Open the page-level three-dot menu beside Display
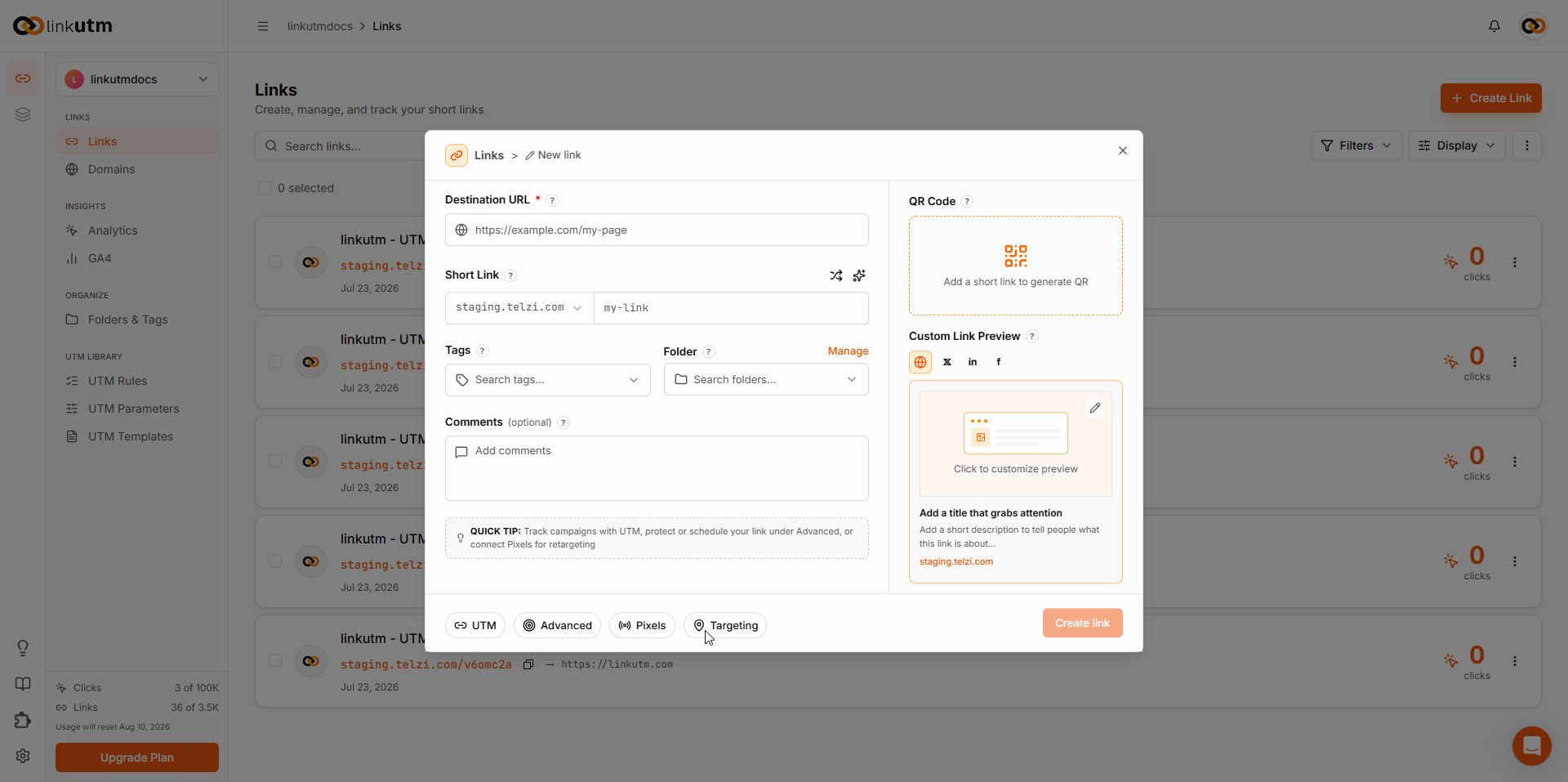Screen dimensions: 1568x782 coord(1527,145)
